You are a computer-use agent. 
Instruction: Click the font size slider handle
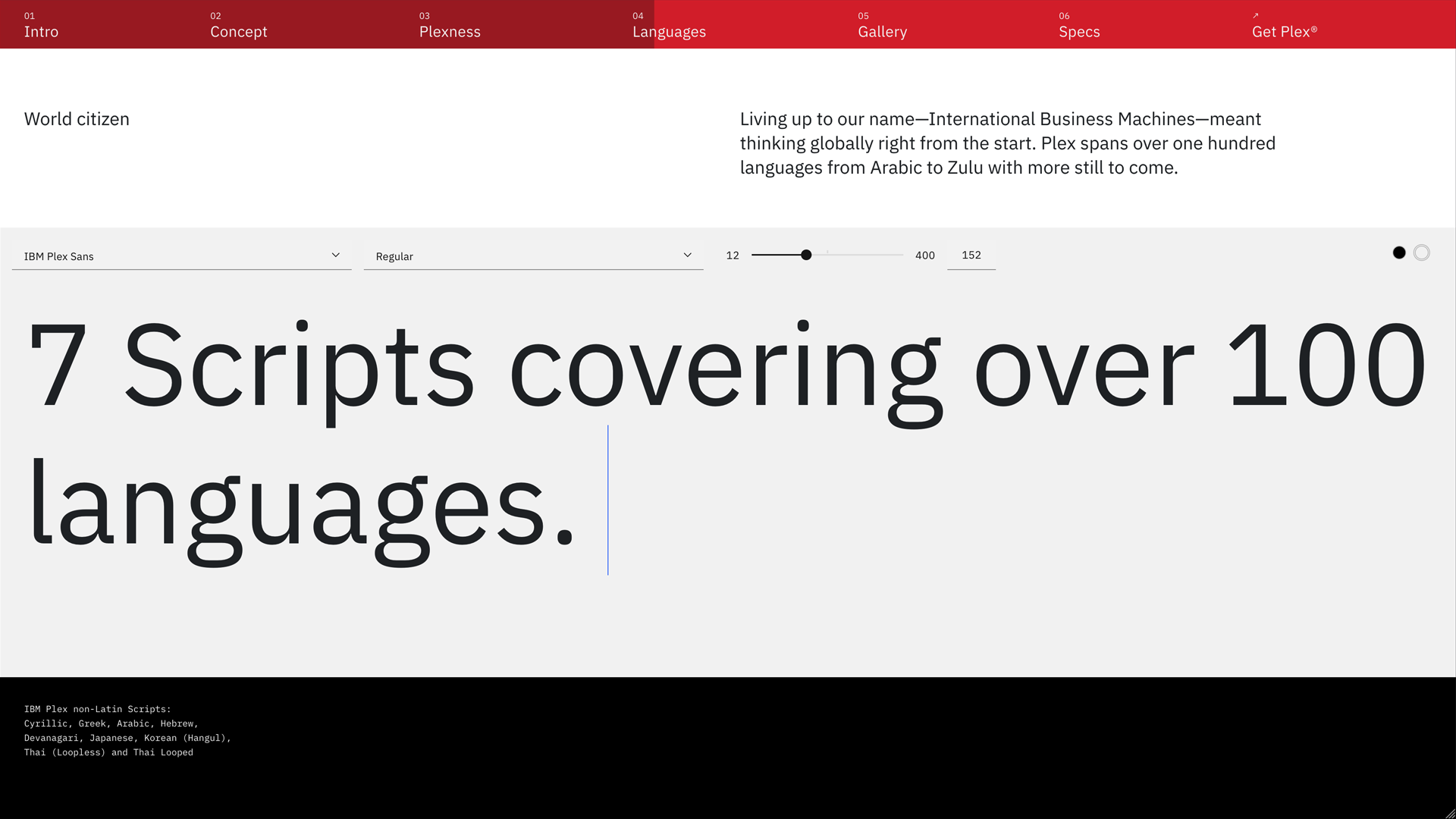coord(806,256)
